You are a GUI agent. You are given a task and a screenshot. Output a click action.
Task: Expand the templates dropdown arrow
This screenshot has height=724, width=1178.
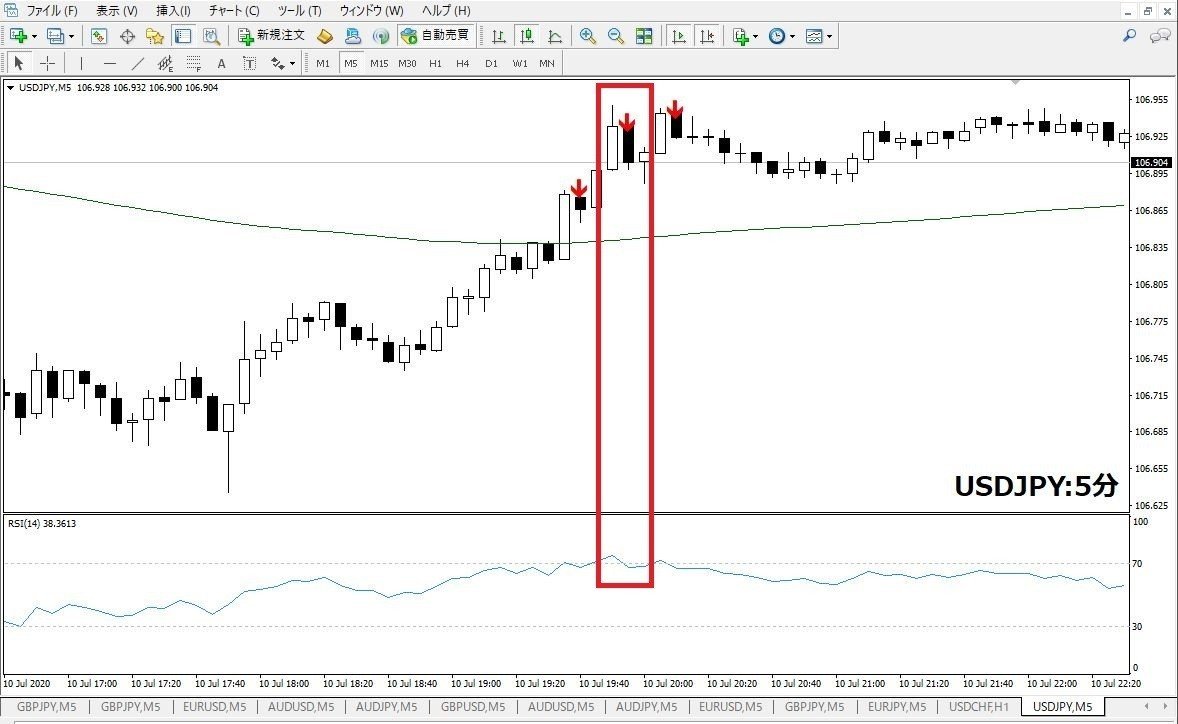pos(829,36)
